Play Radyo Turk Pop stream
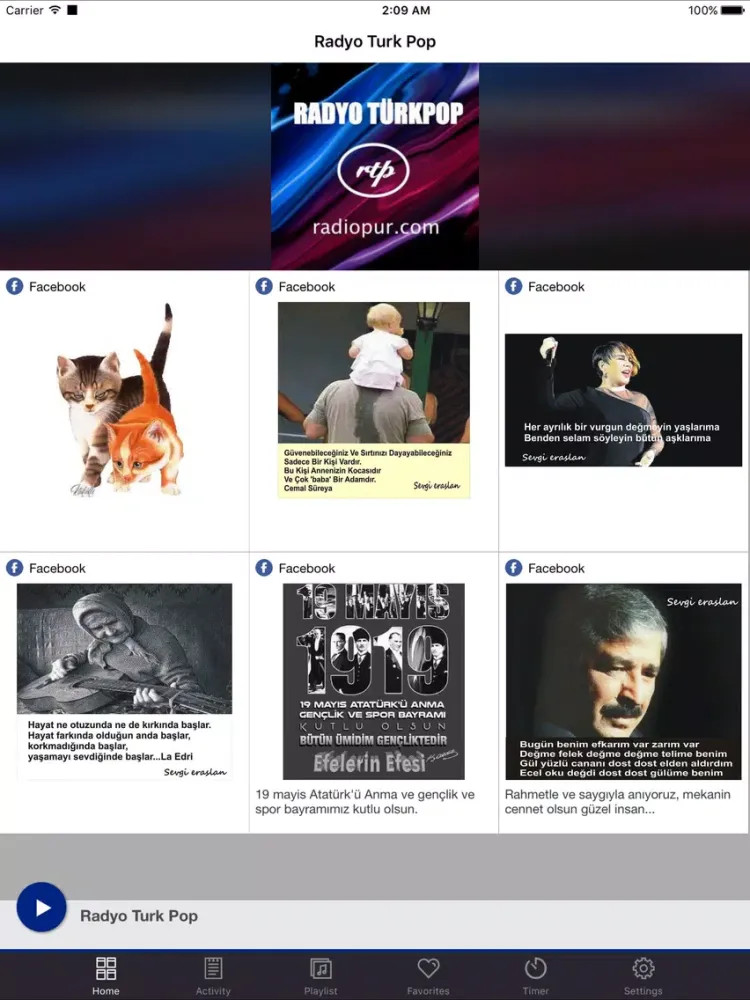The height and width of the screenshot is (1000, 750). 41,907
